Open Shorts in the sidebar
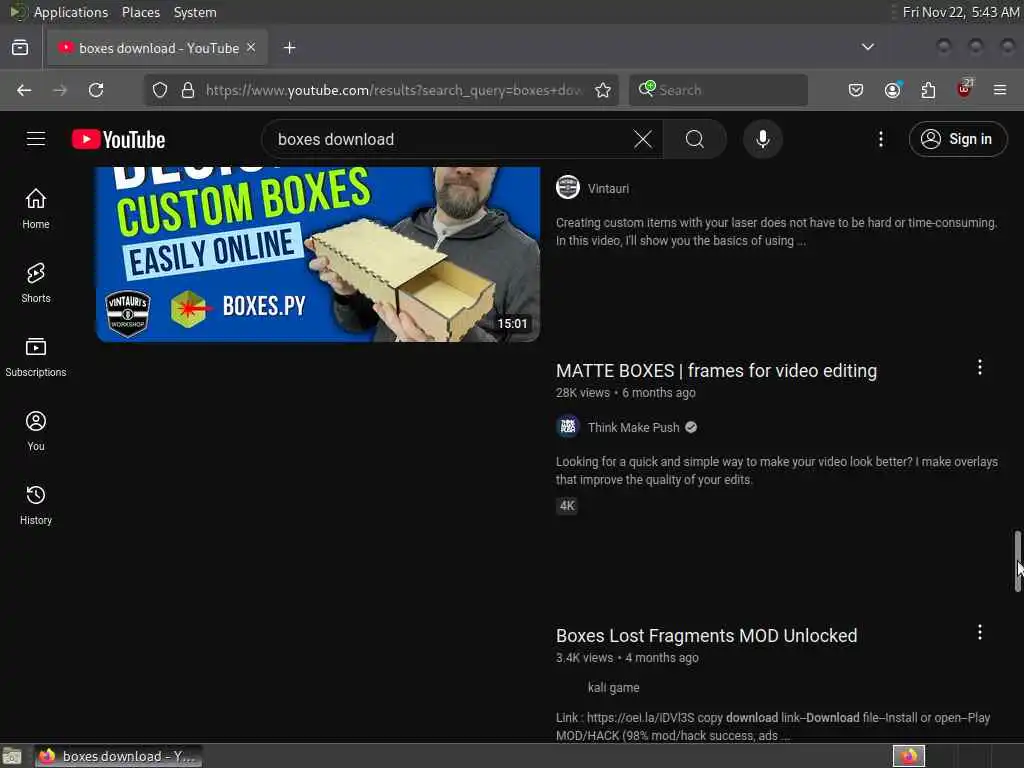The image size is (1024, 768). pos(36,283)
